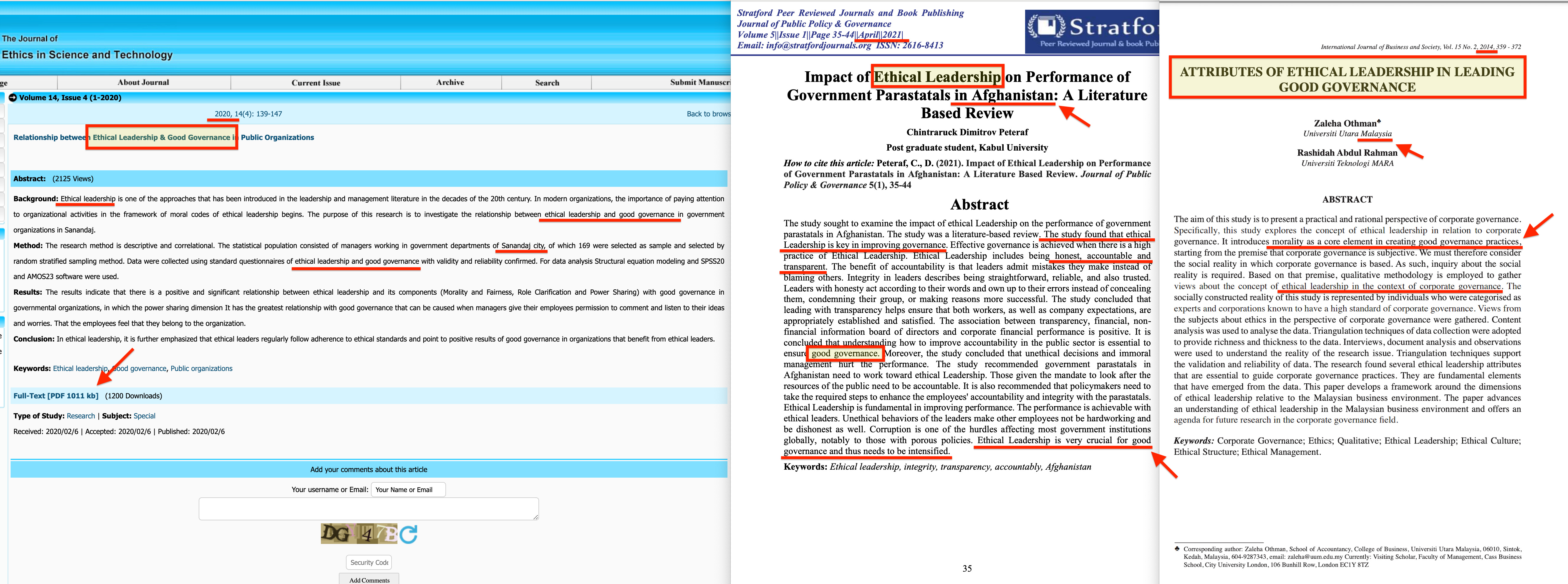The image size is (1568, 584).
Task: Go to the Archive menu item
Action: 450,82
